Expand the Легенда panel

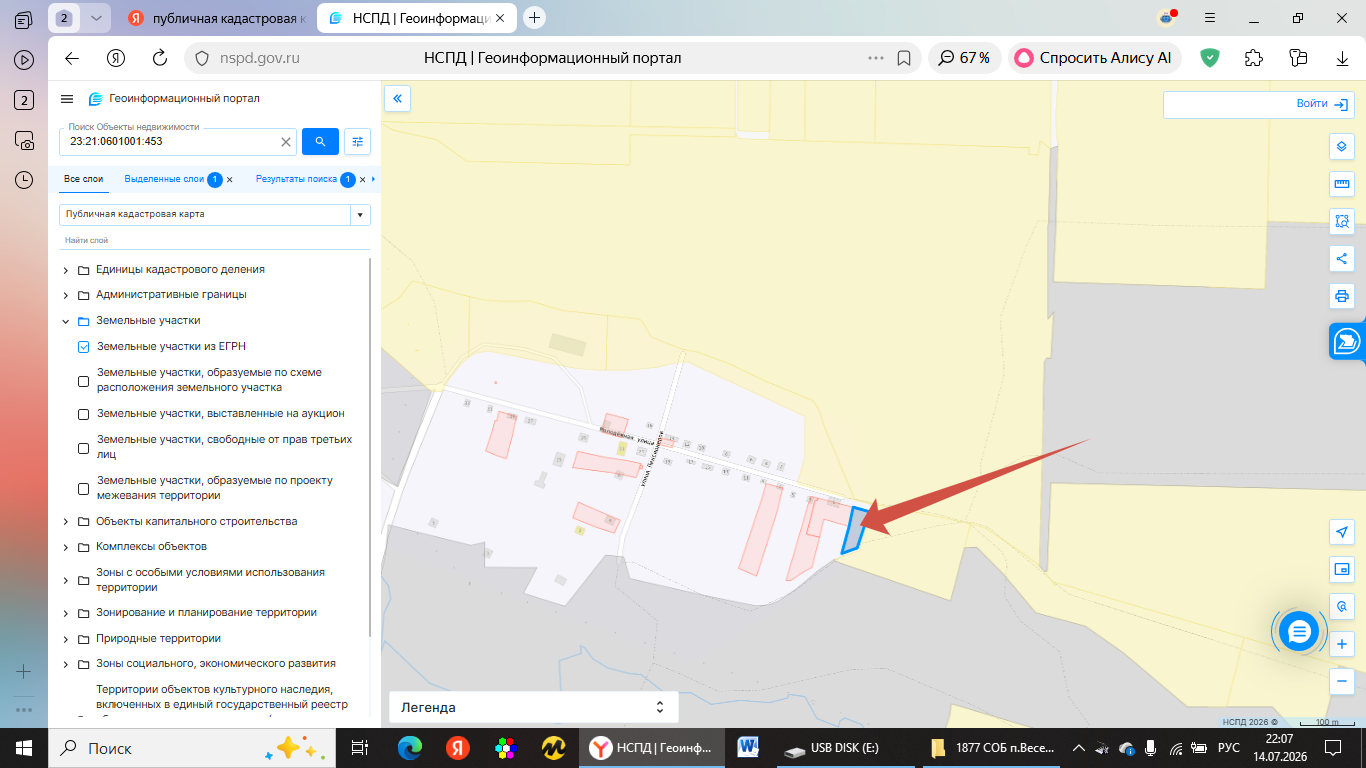coord(533,707)
